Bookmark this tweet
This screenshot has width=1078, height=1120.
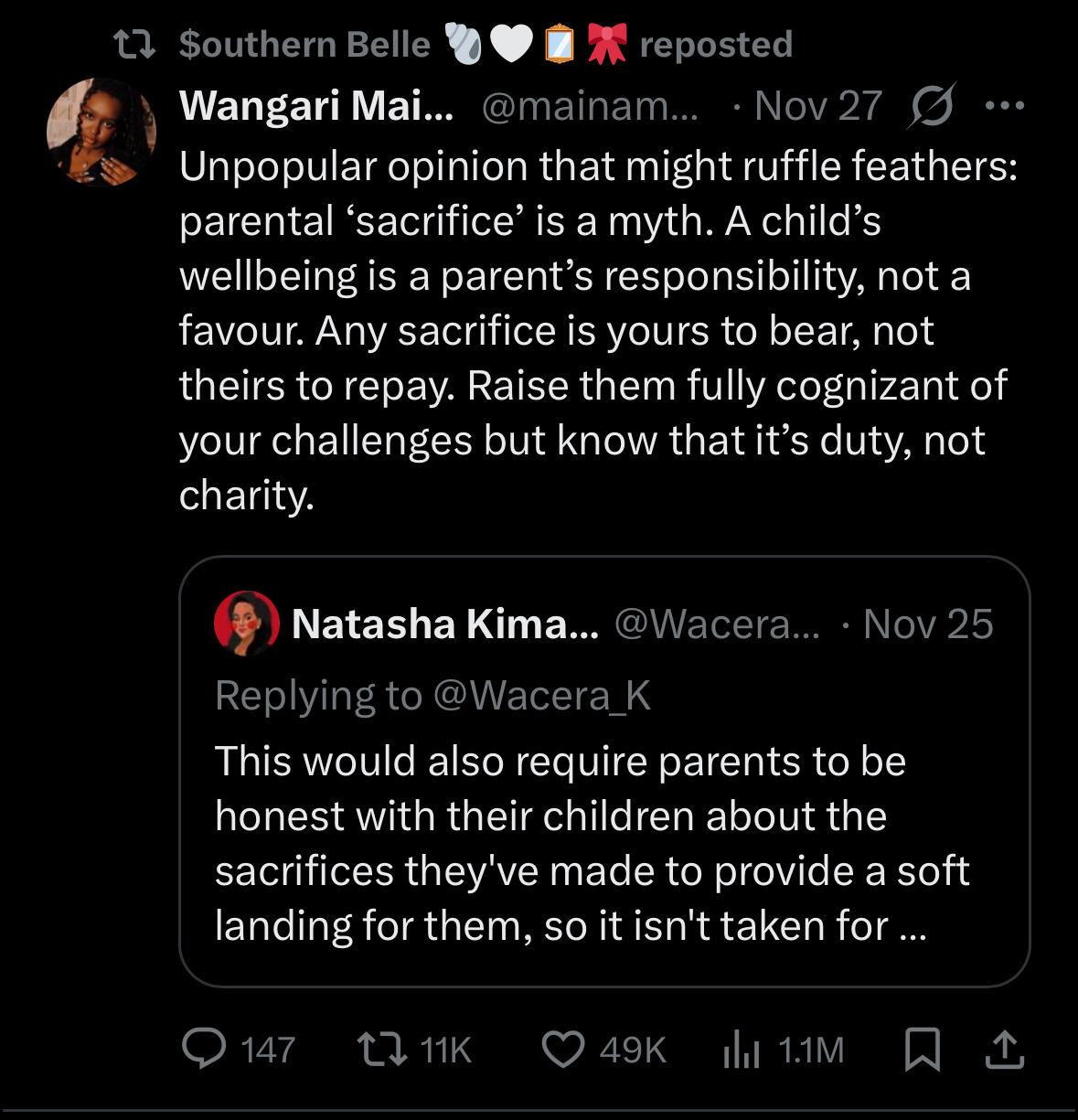(922, 1049)
